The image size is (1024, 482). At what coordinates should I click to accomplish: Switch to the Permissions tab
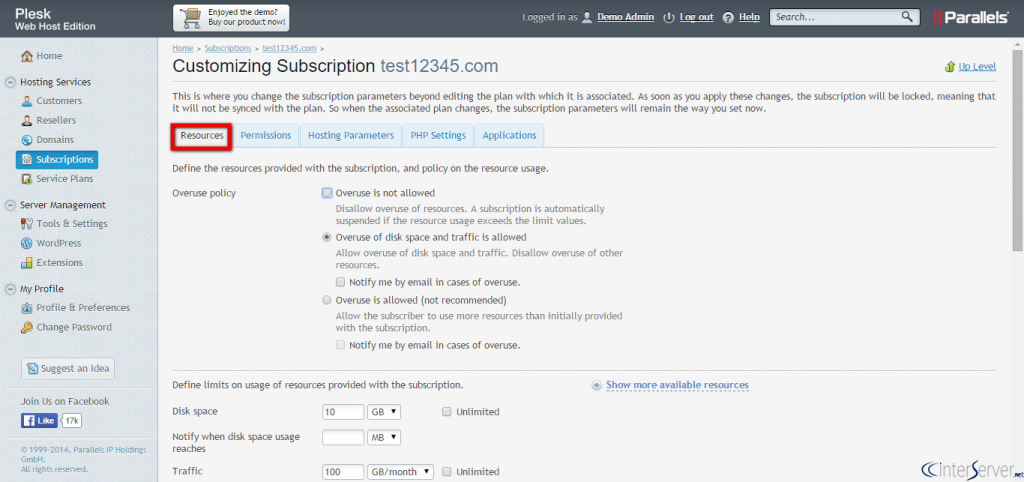point(266,135)
